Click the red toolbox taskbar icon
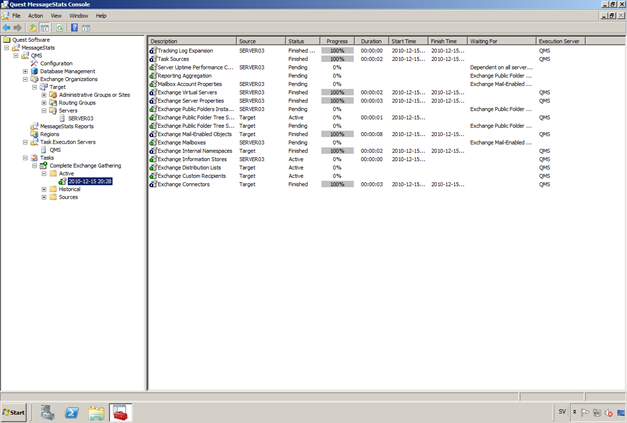 (x=120, y=413)
